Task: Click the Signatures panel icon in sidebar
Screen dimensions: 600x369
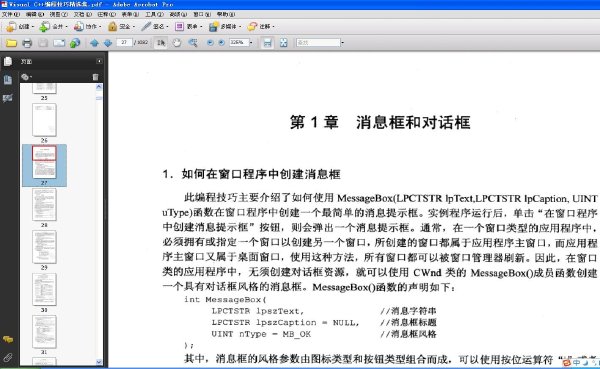Action: pyautogui.click(x=8, y=98)
